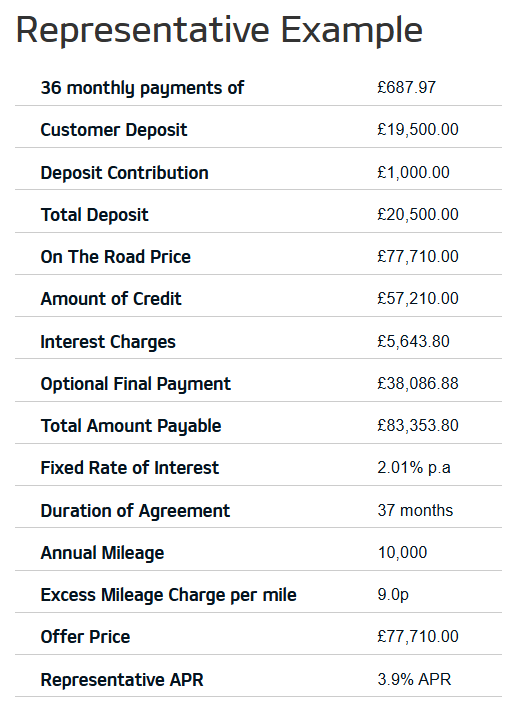Click the Offer Price label

(85, 637)
